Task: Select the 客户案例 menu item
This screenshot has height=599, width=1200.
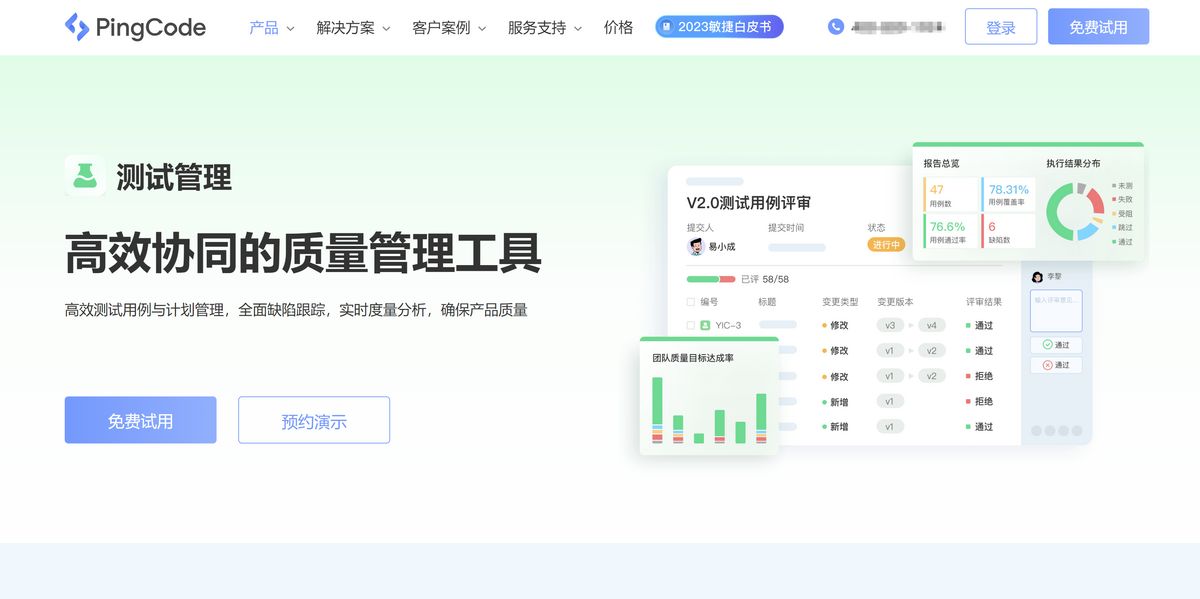Action: [441, 27]
